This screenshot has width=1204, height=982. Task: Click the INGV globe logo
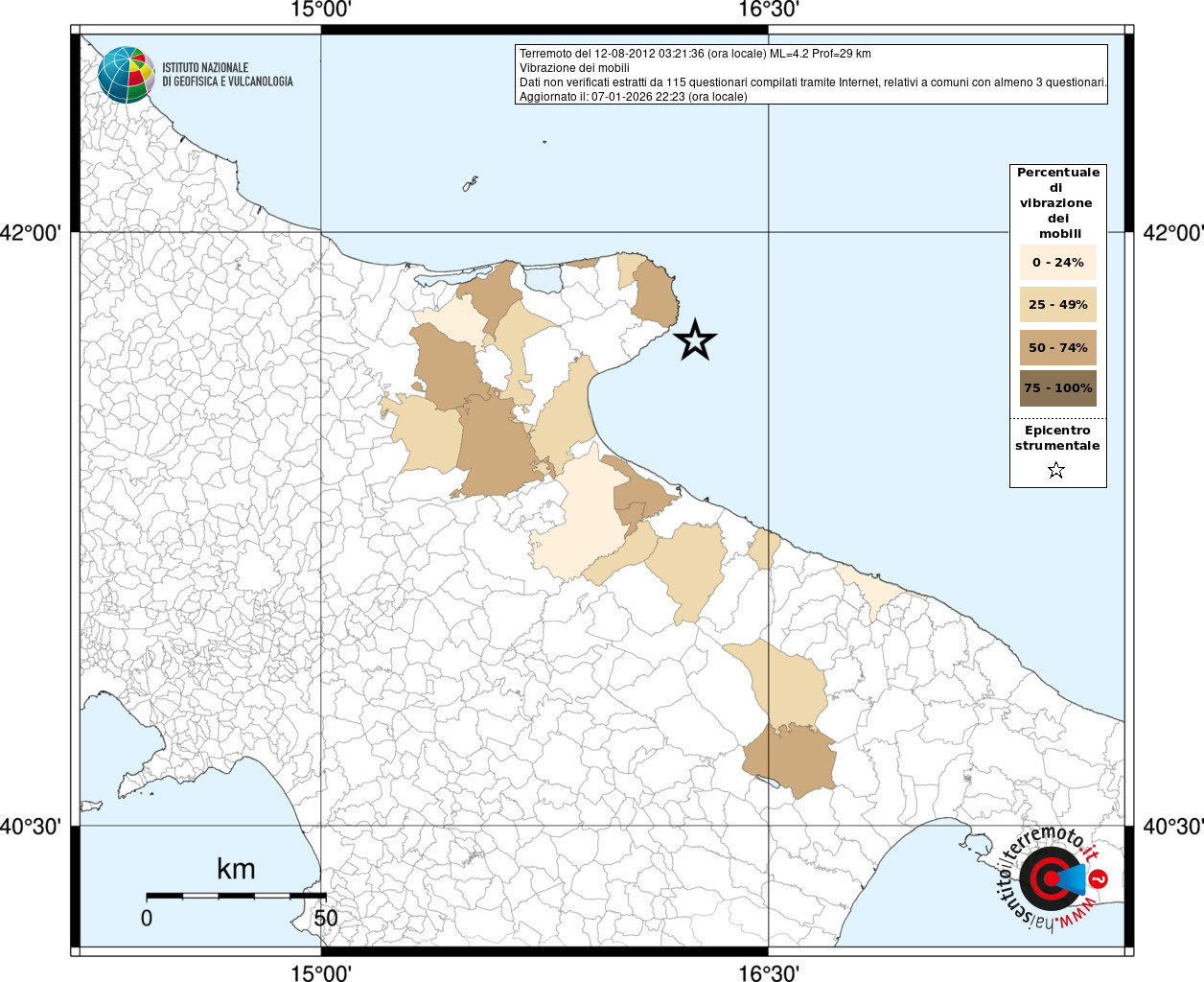point(126,75)
